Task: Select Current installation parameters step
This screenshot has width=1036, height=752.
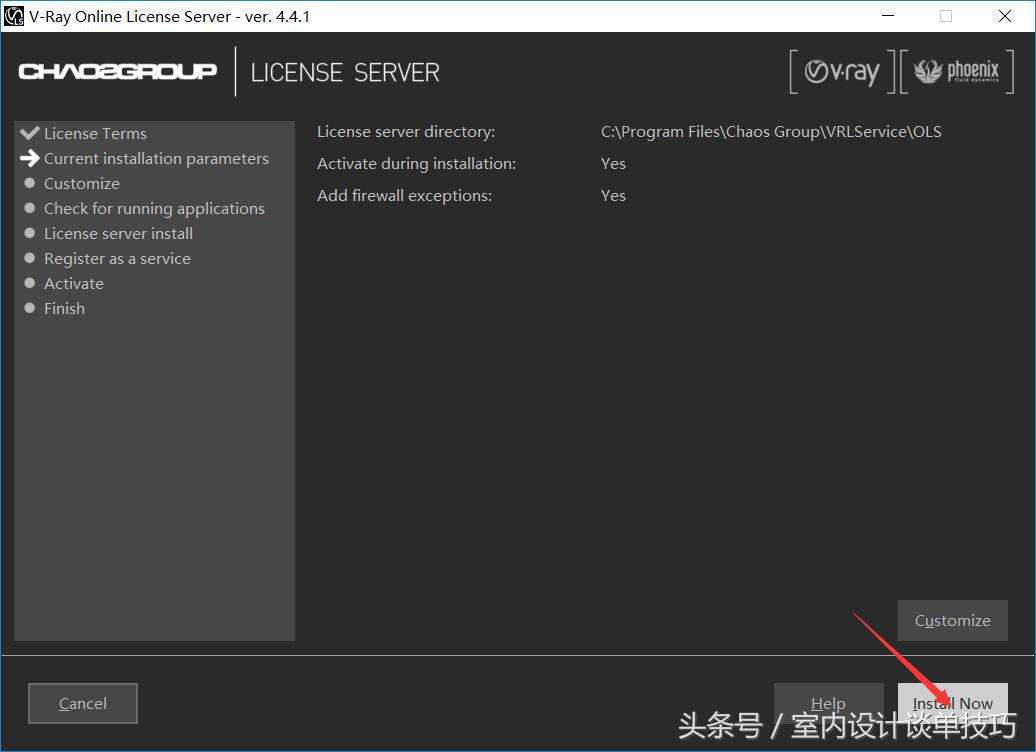Action: click(x=156, y=159)
